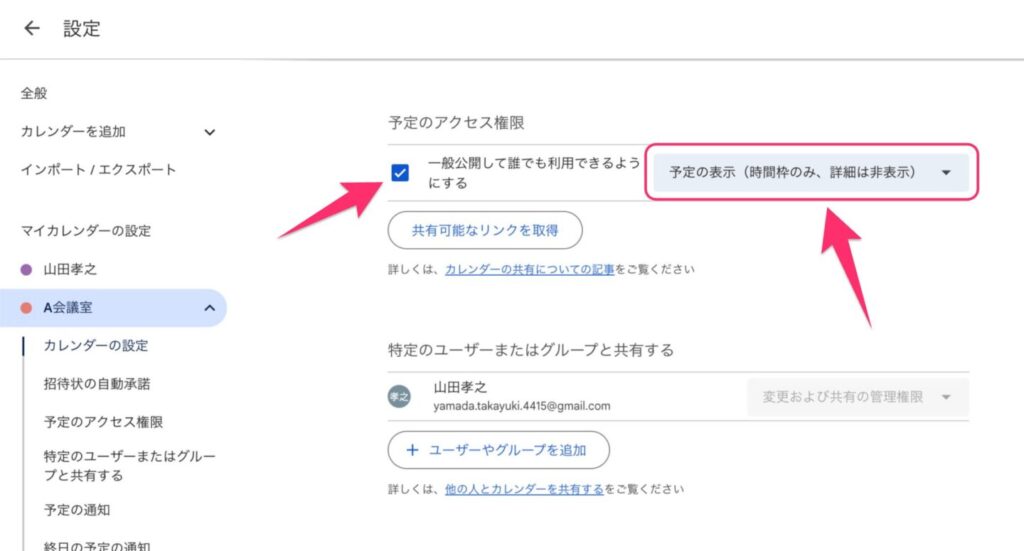
Task: Open カレンダーの共有についての記事 link
Action: 530,269
